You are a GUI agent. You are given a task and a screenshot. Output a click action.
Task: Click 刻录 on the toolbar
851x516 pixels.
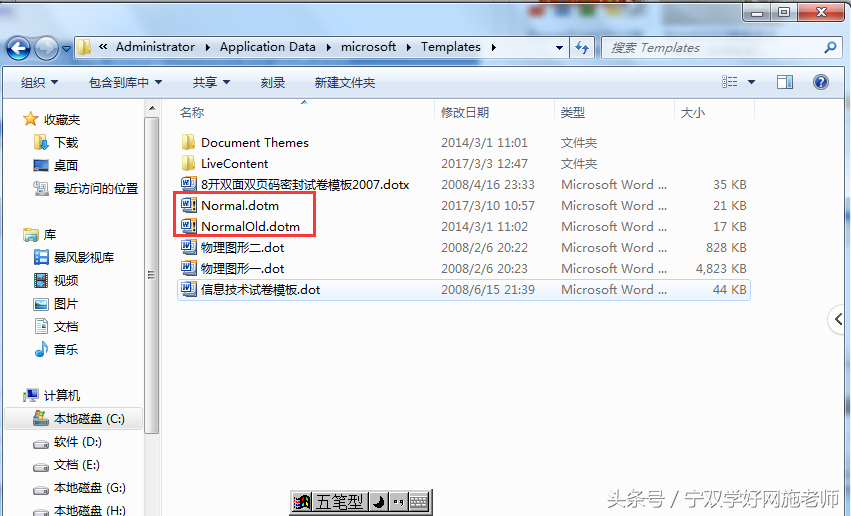(x=272, y=82)
